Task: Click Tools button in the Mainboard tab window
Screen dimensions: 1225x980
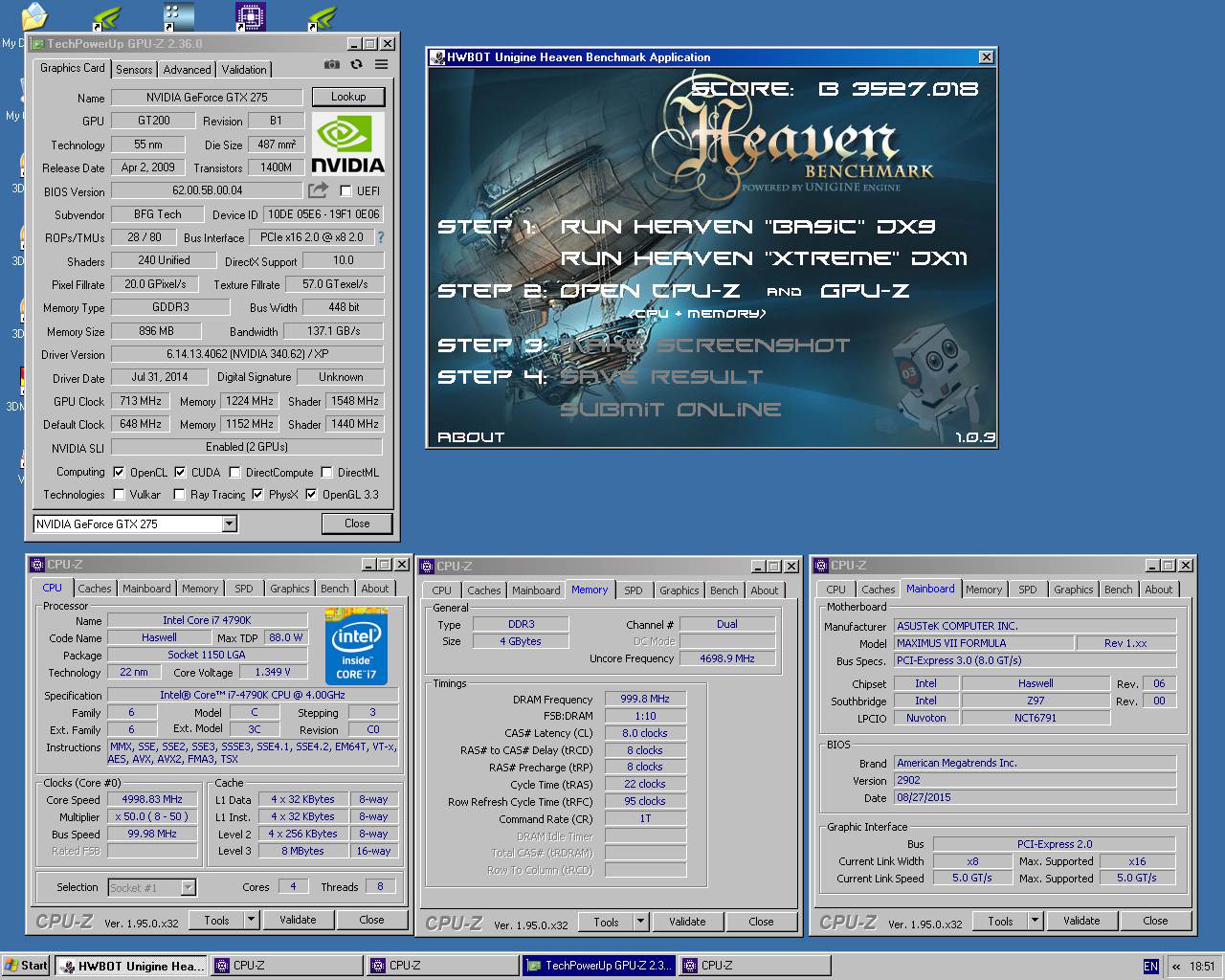Action: (1001, 921)
